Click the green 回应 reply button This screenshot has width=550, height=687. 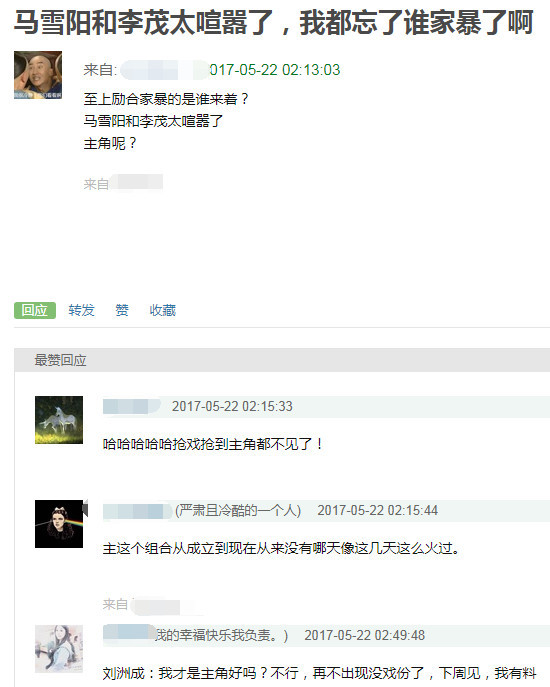(35, 310)
